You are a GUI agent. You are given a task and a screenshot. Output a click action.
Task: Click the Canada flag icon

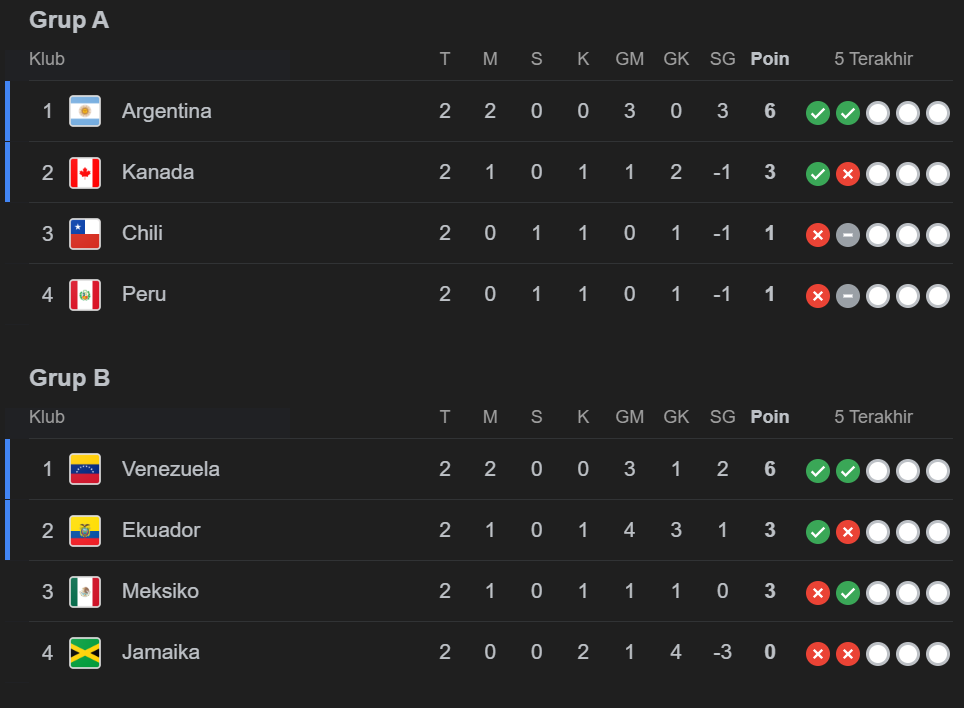[85, 172]
